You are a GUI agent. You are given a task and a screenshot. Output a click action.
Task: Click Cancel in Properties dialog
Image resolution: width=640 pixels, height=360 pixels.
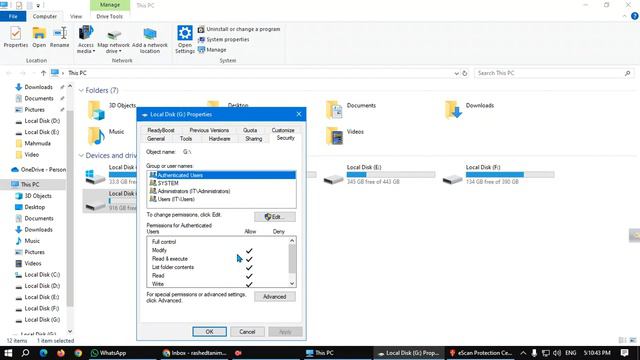[x=247, y=332]
